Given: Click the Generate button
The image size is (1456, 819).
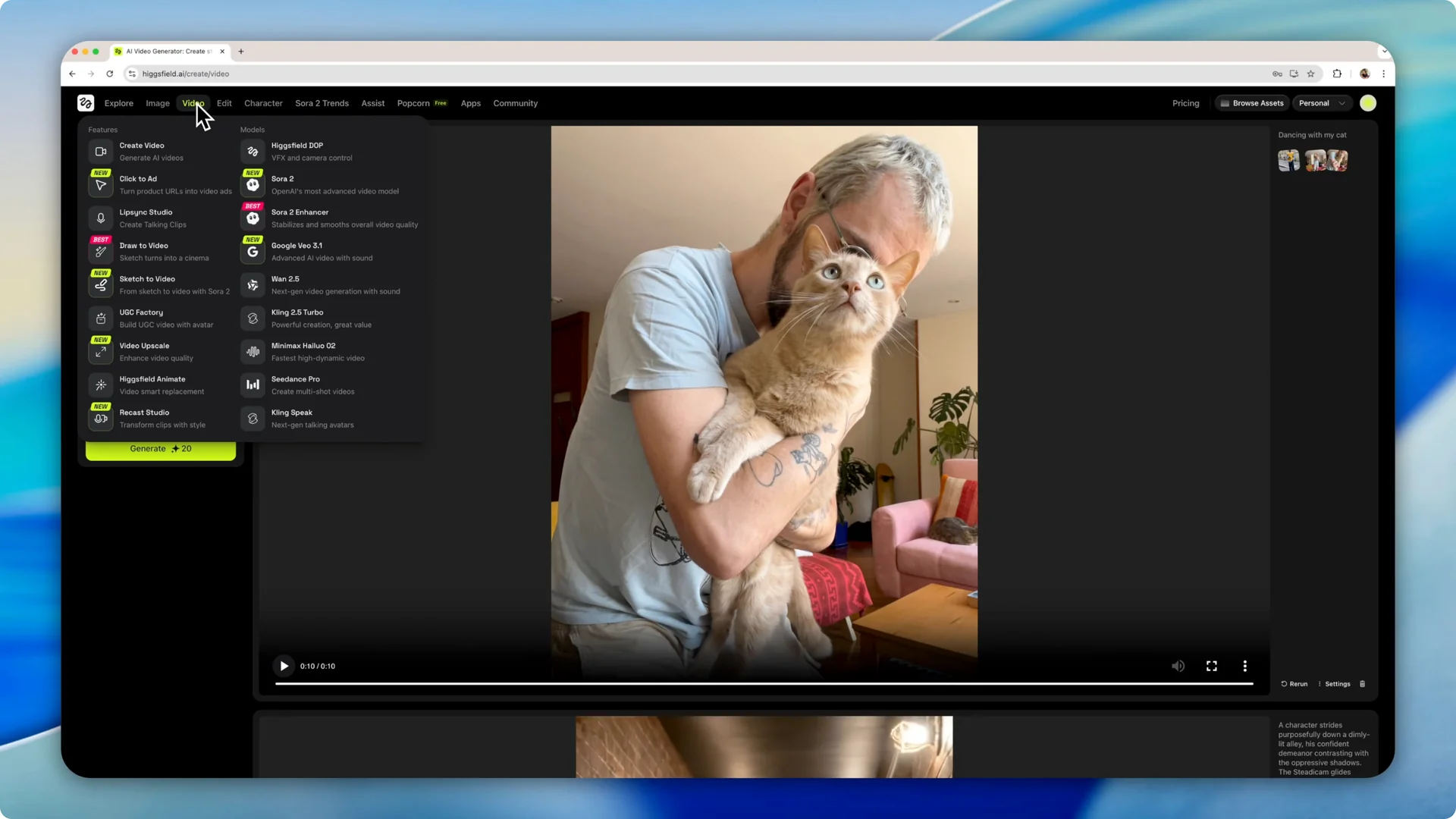Looking at the screenshot, I should tap(160, 448).
